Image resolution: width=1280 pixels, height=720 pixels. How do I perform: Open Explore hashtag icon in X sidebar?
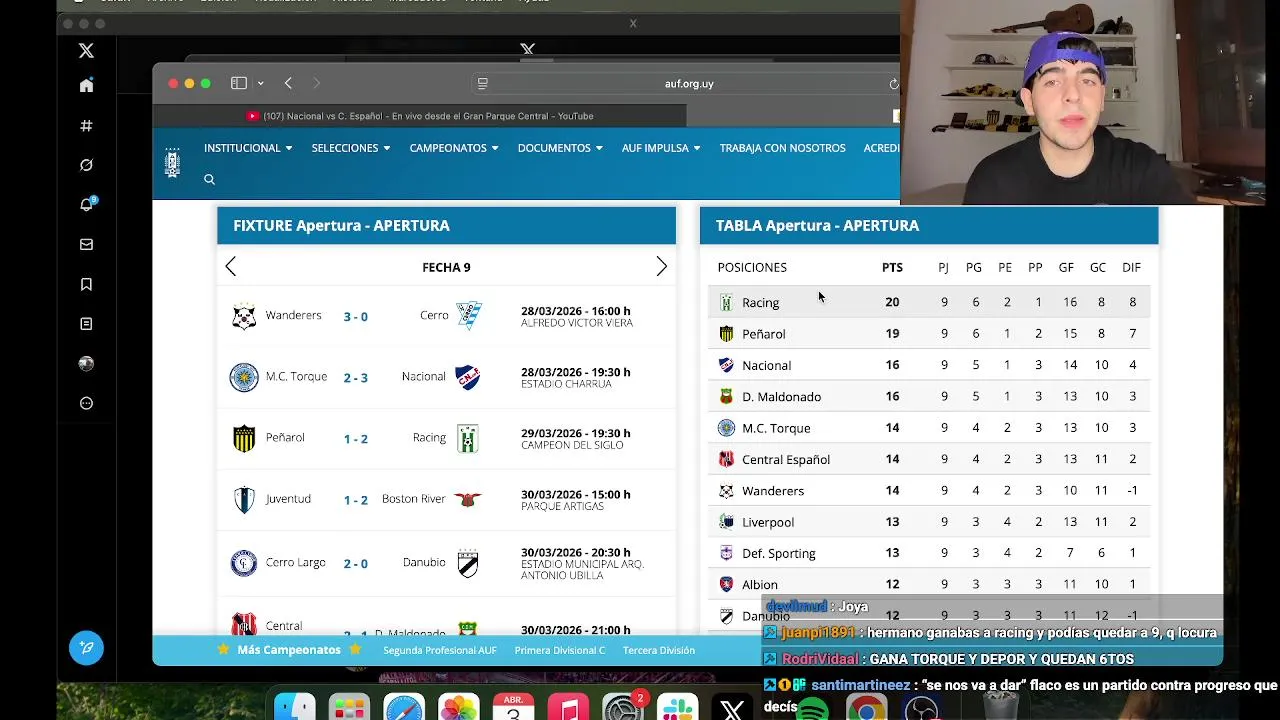click(x=86, y=126)
